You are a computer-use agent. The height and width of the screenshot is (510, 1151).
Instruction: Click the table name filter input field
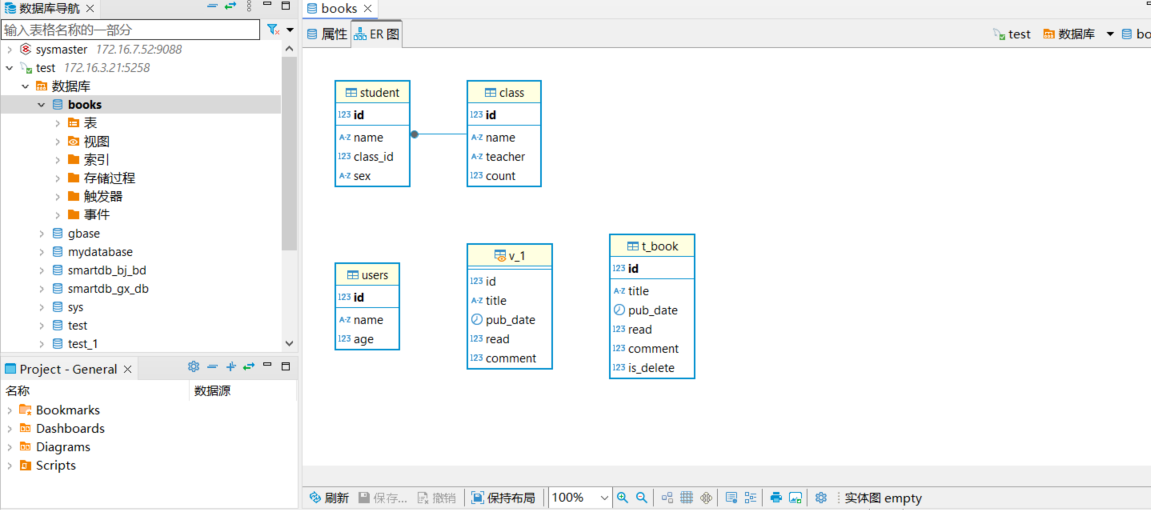[x=130, y=30]
